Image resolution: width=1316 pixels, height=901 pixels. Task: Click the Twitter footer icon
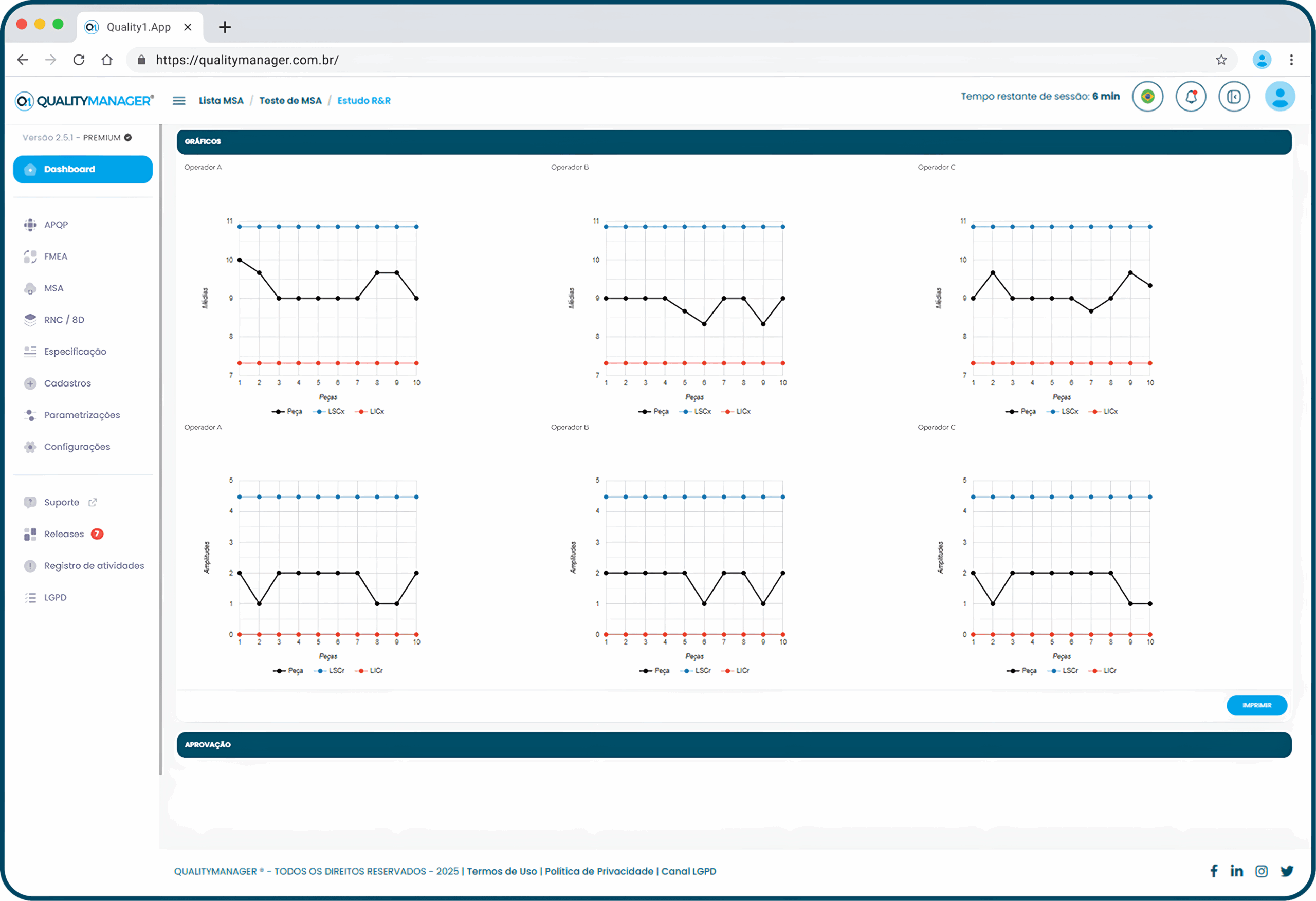point(1287,871)
